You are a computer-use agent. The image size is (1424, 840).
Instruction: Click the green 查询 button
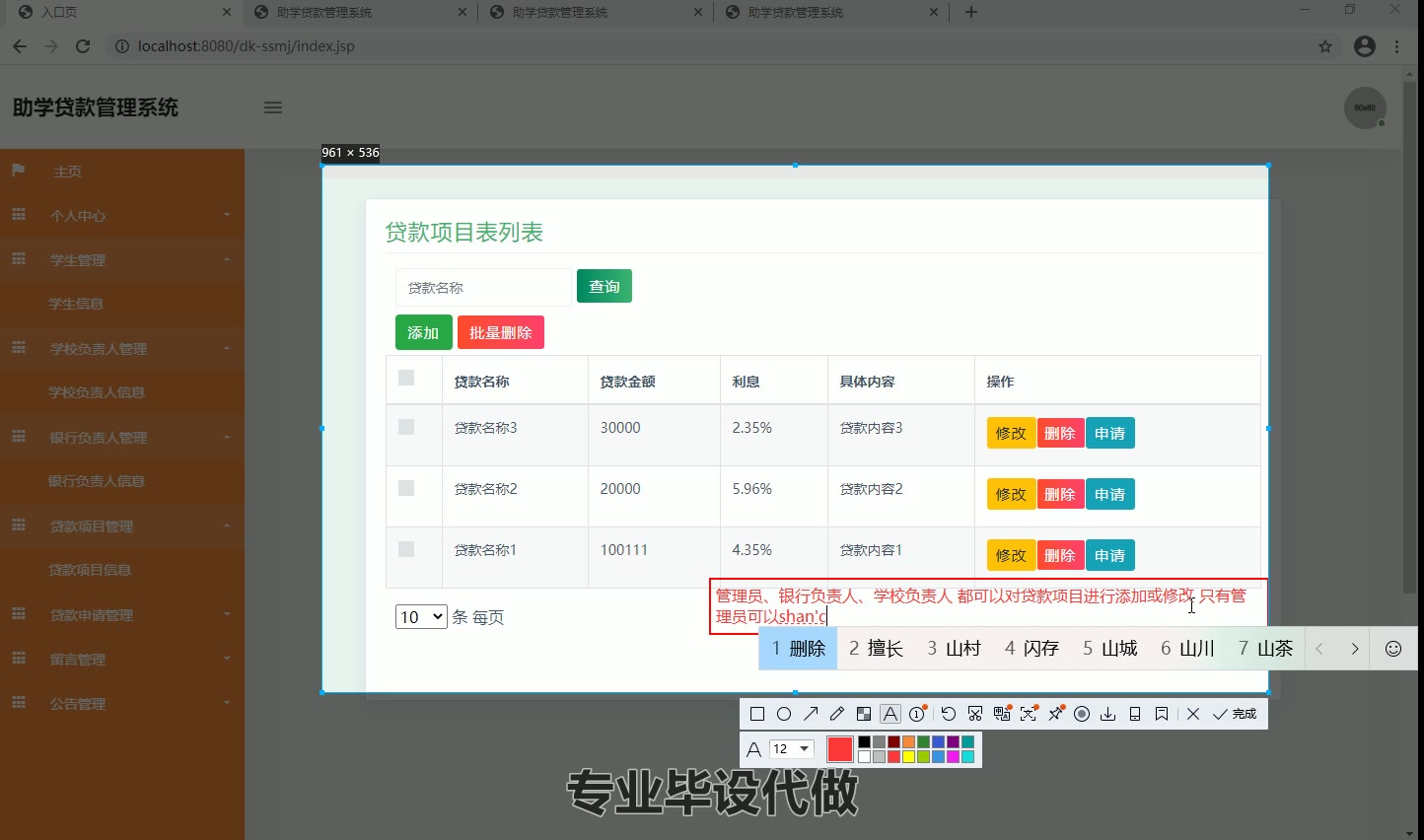[x=604, y=287]
